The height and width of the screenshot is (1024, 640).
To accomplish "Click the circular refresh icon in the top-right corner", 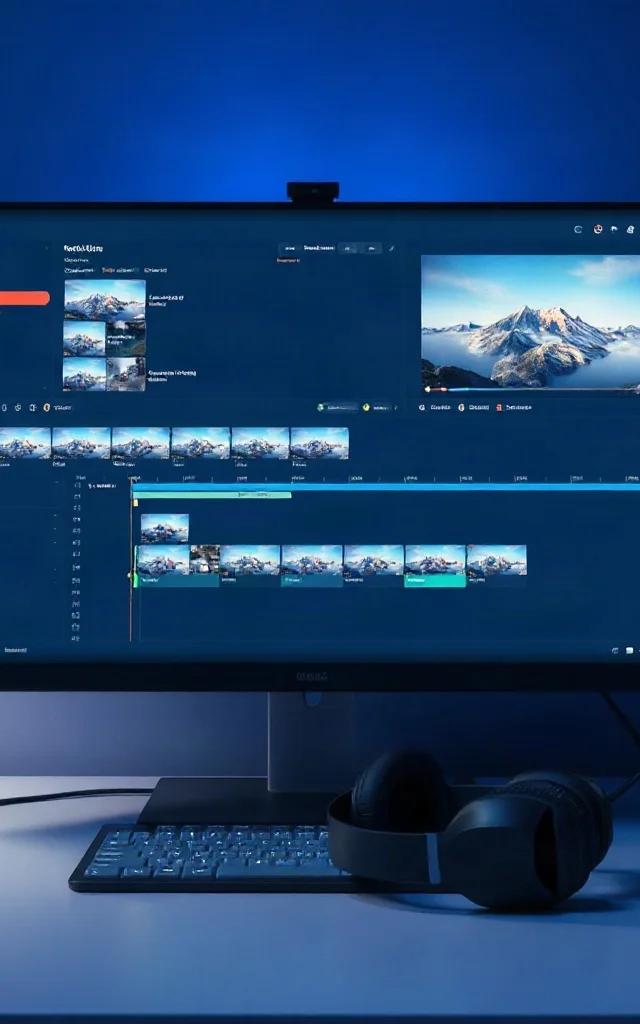I will [578, 229].
